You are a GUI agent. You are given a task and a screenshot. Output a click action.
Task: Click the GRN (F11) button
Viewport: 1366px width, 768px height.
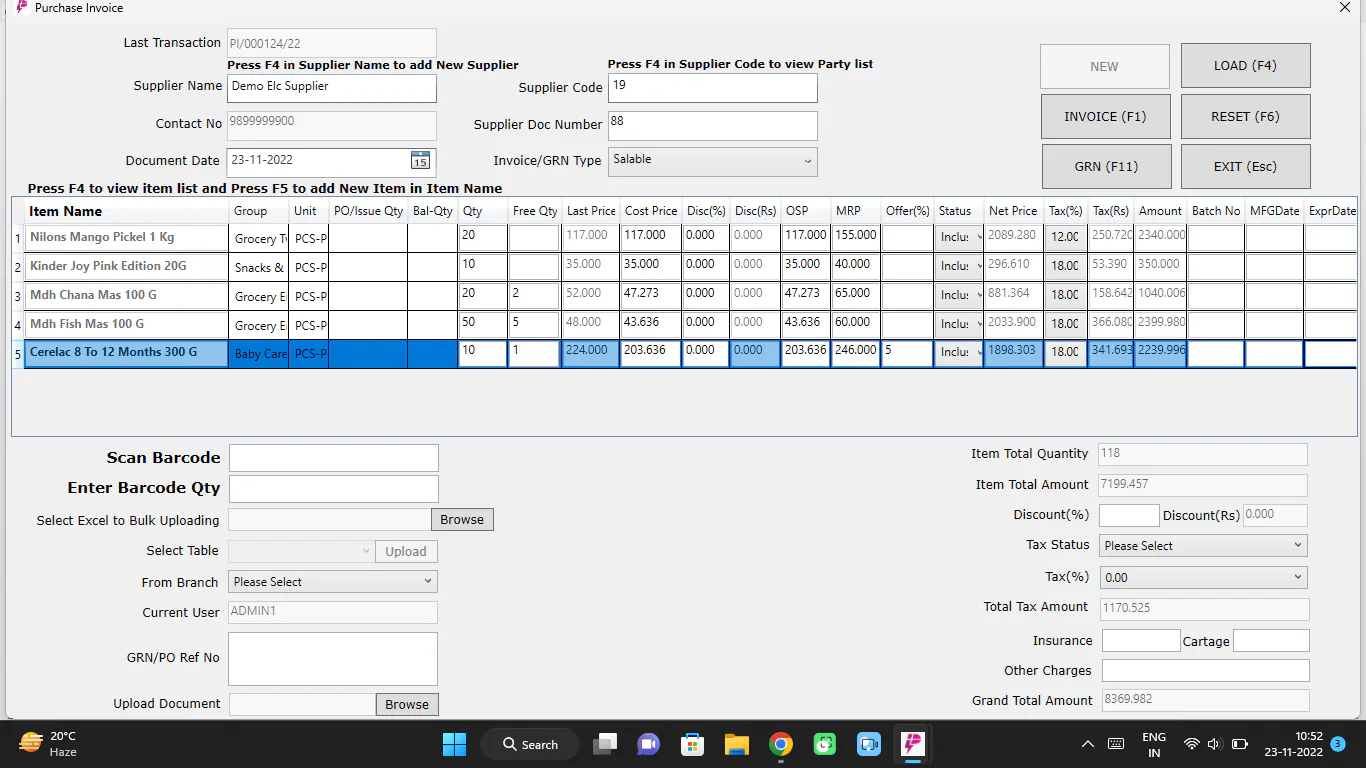coord(1106,166)
